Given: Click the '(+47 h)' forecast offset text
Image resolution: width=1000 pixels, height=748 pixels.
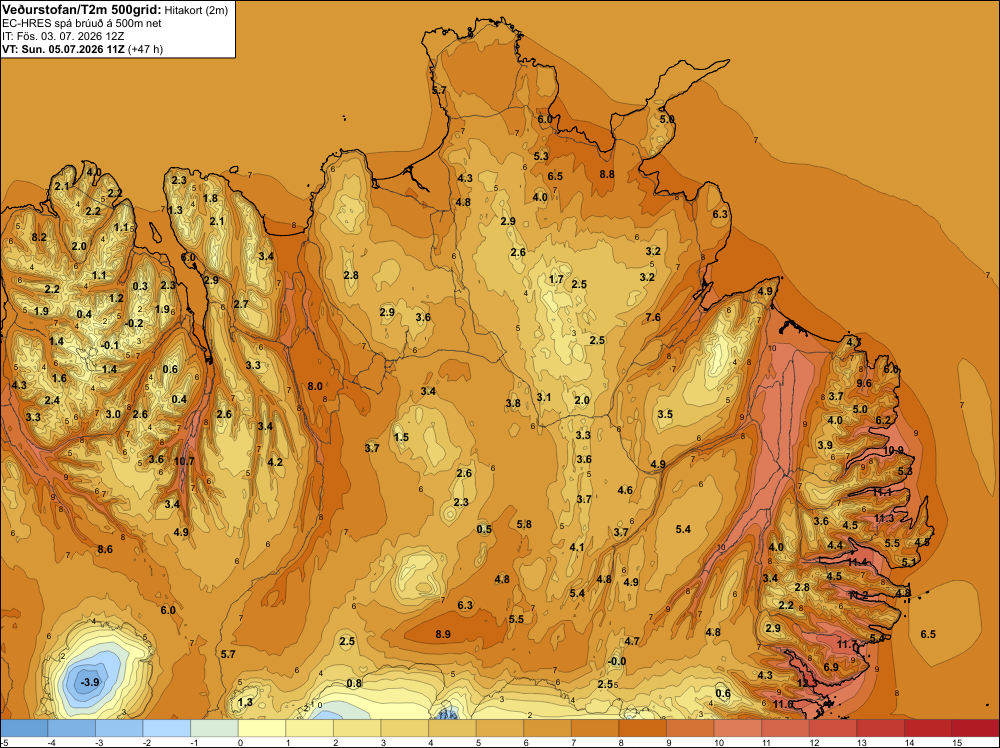Looking at the screenshot, I should pyautogui.click(x=145, y=48).
